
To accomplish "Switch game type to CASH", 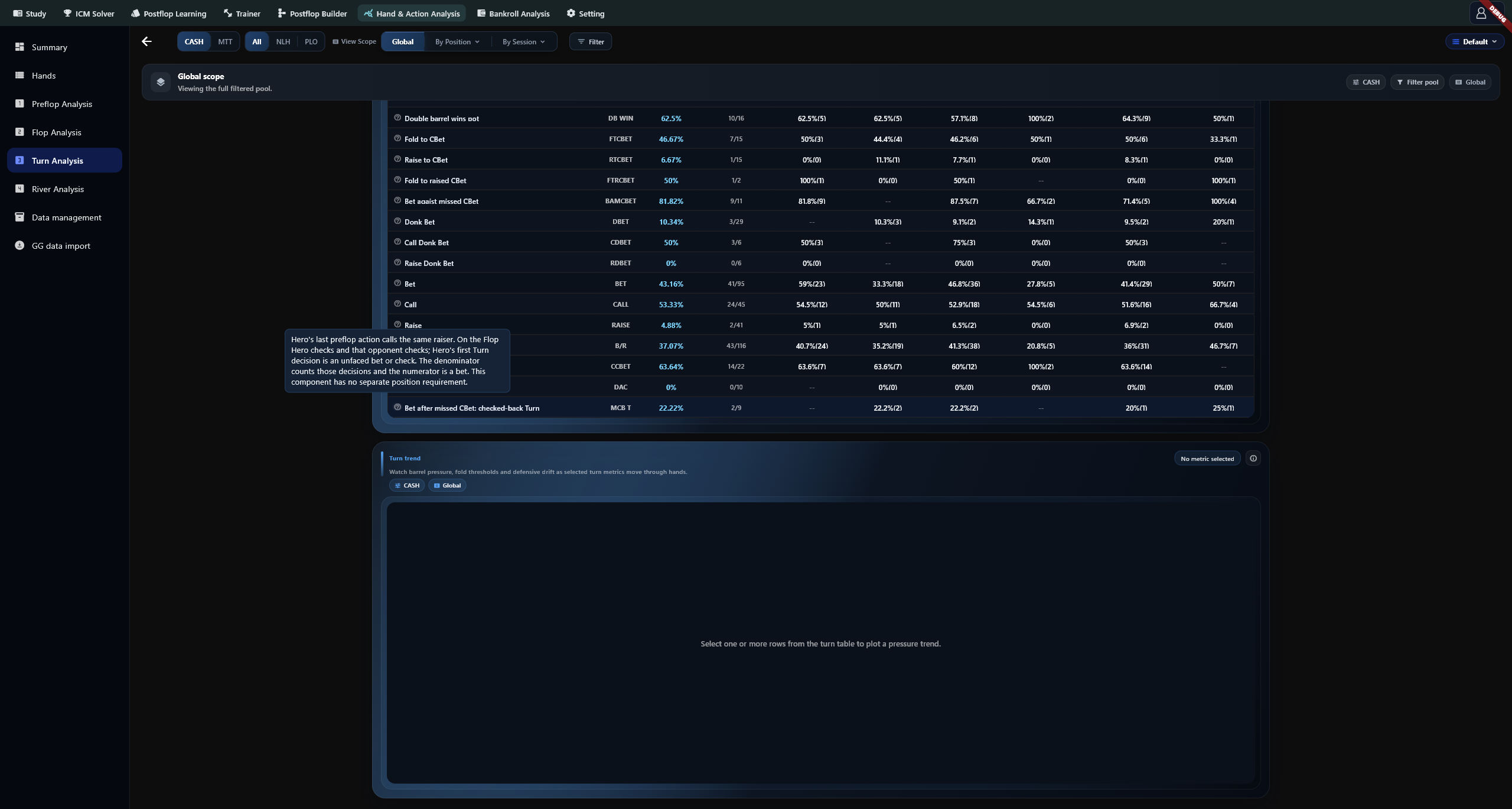I will 194,41.
